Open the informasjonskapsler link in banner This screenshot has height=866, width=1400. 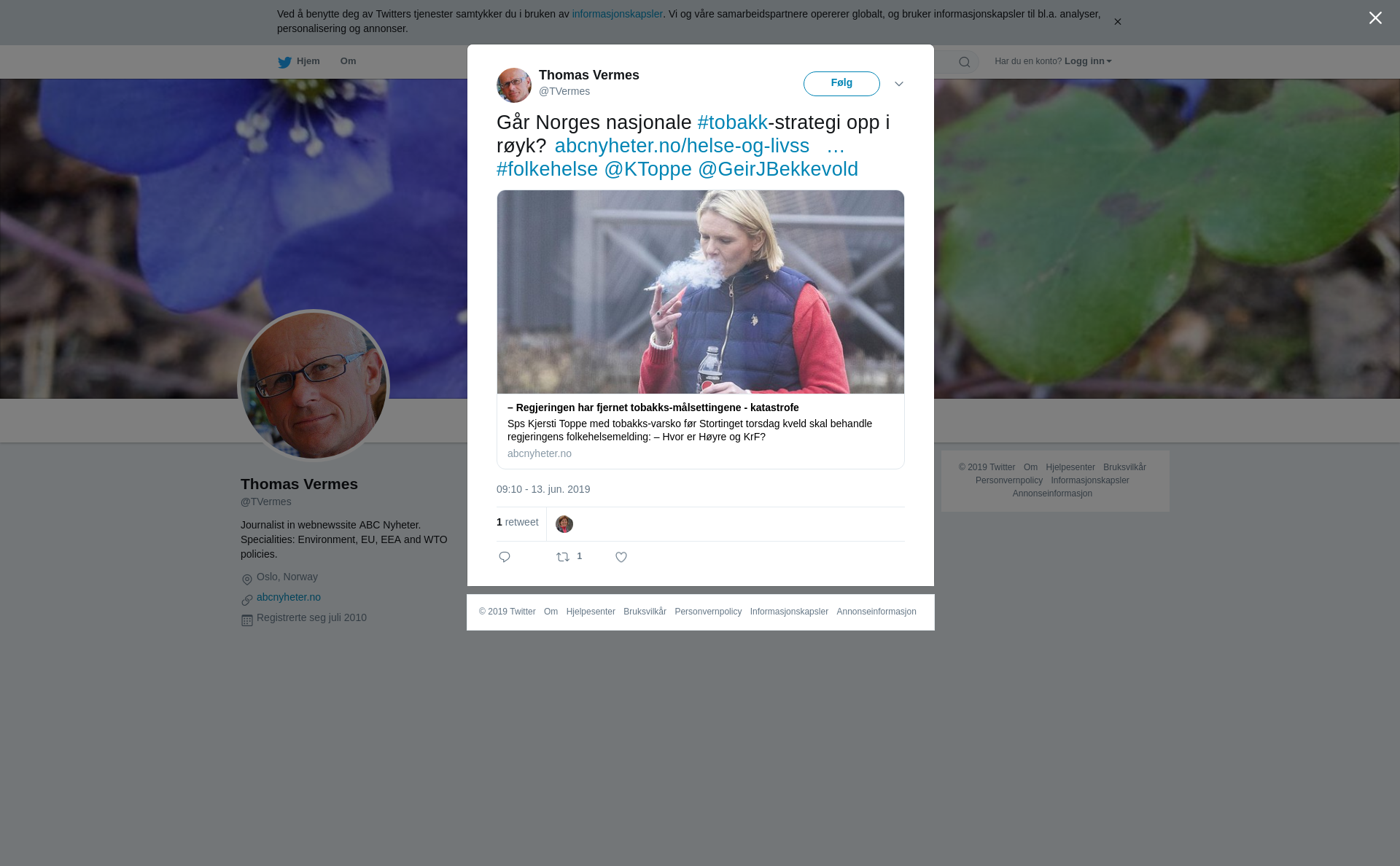click(x=617, y=14)
